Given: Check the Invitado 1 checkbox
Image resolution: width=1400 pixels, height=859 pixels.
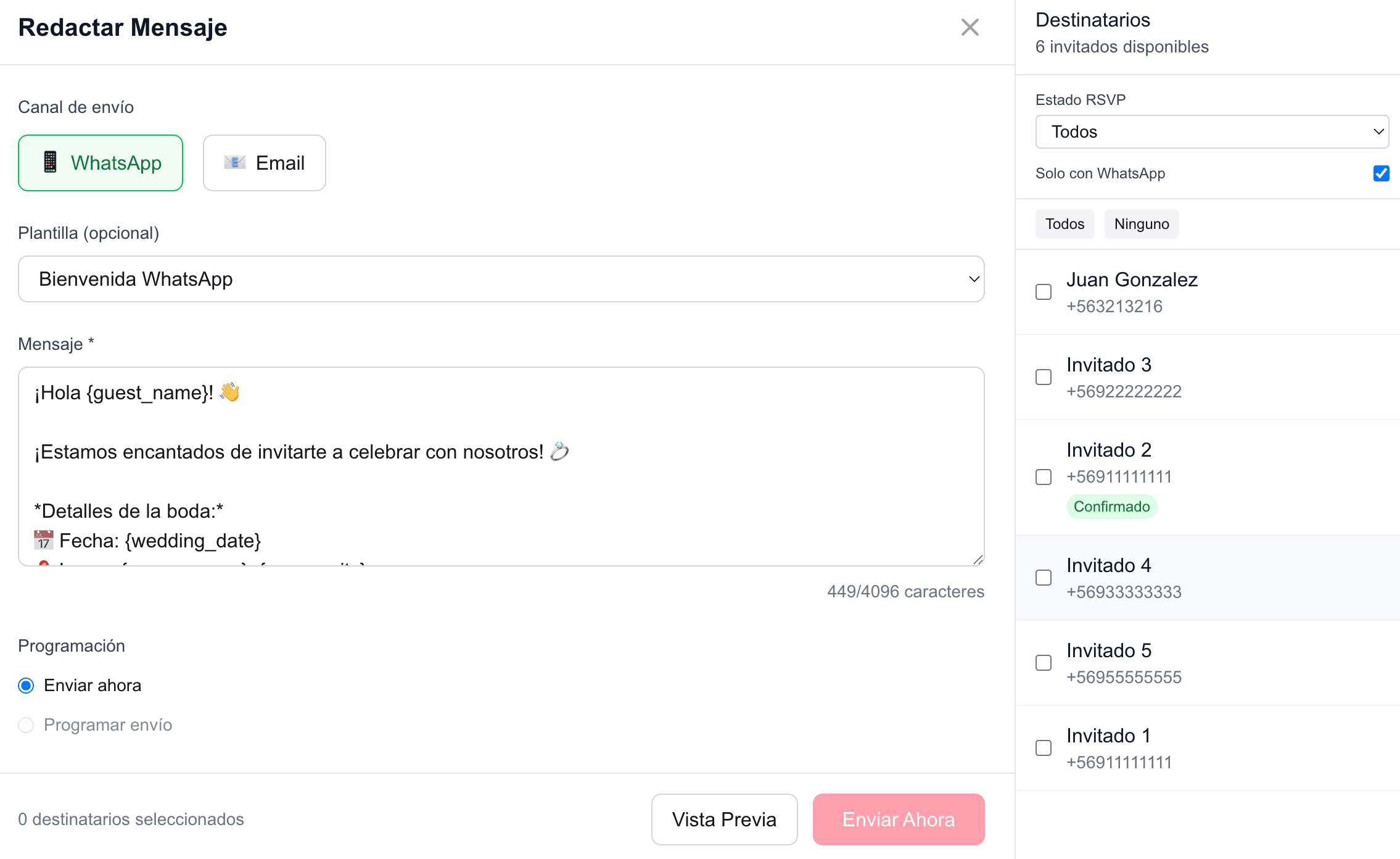Looking at the screenshot, I should click(x=1044, y=748).
